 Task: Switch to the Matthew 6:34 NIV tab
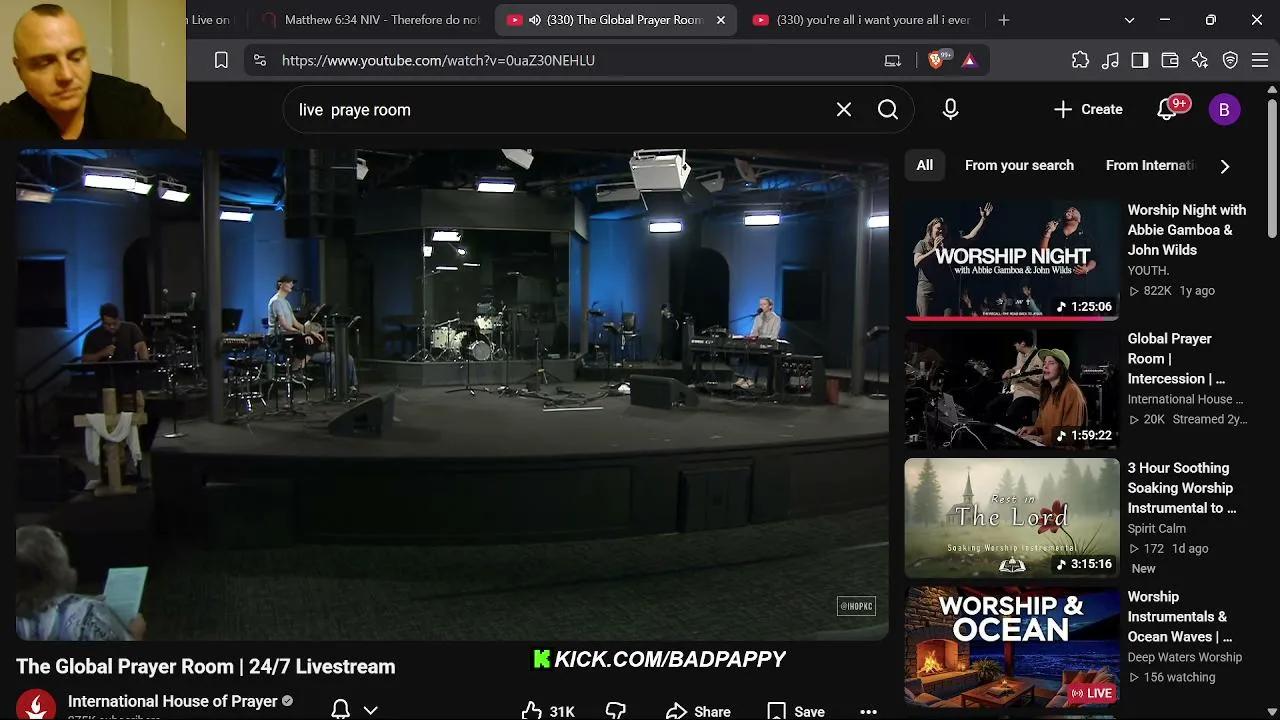371,20
